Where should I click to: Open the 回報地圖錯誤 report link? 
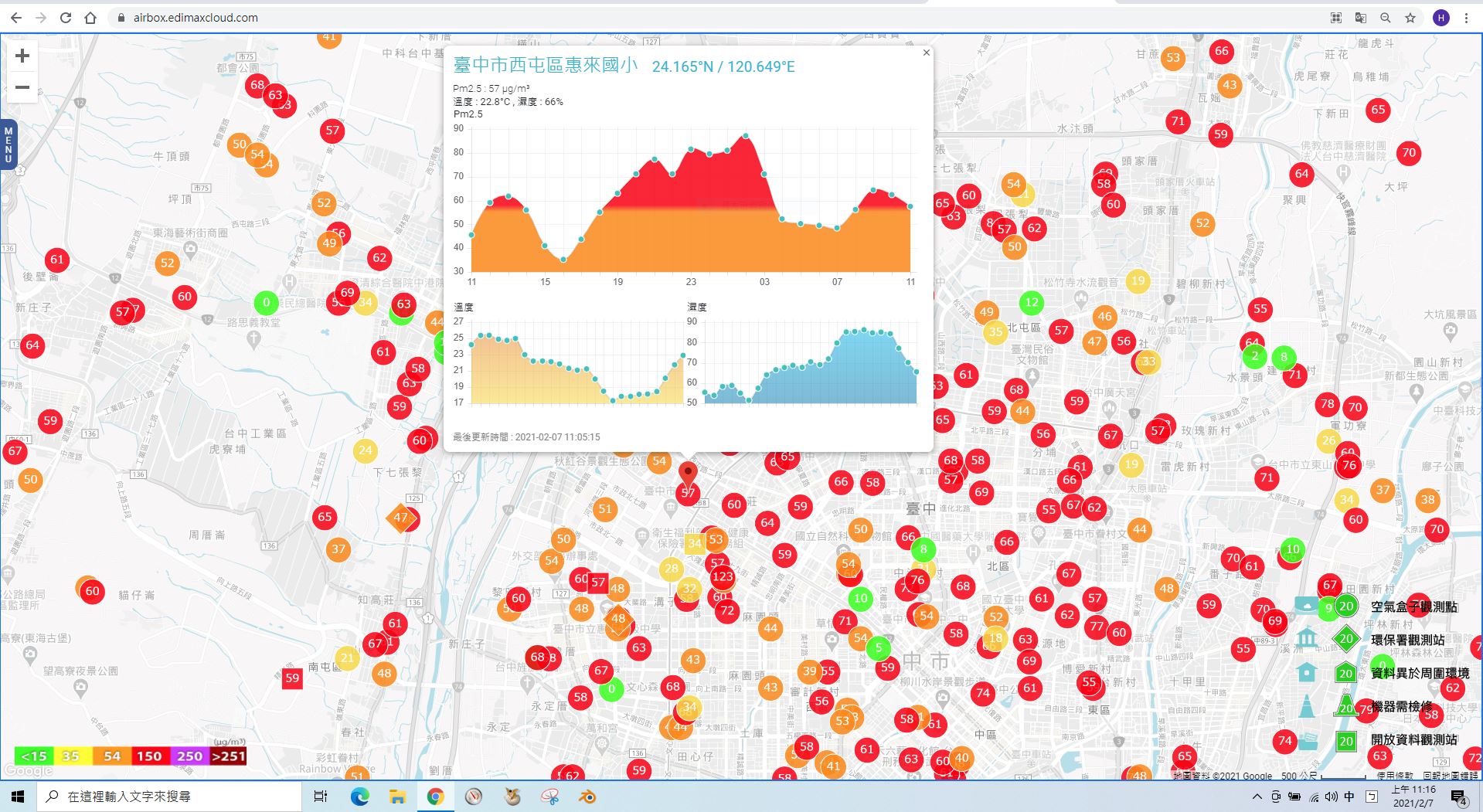[1451, 776]
